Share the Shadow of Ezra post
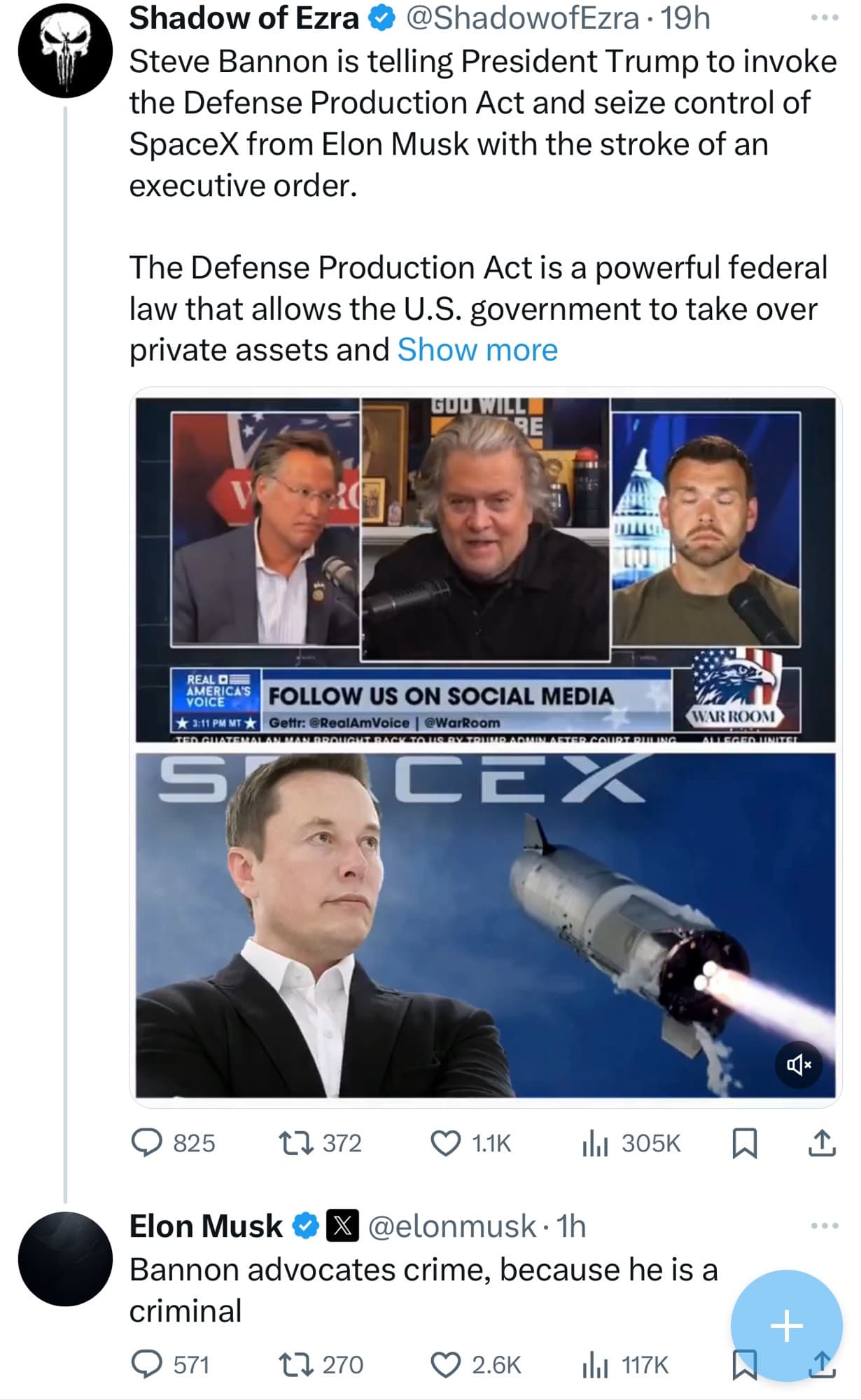Viewport: 861px width, 1400px height. pyautogui.click(x=822, y=1144)
